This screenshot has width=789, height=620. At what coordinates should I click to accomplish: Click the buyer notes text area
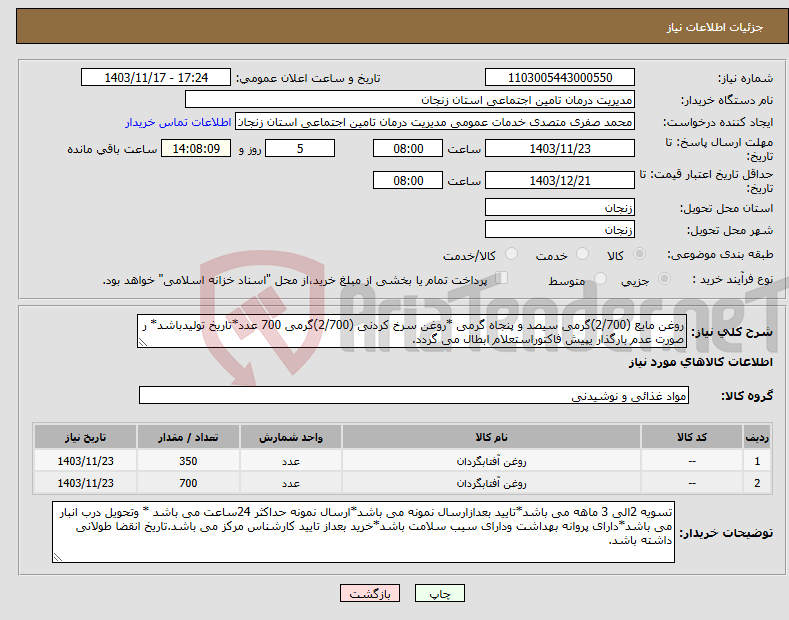click(363, 532)
